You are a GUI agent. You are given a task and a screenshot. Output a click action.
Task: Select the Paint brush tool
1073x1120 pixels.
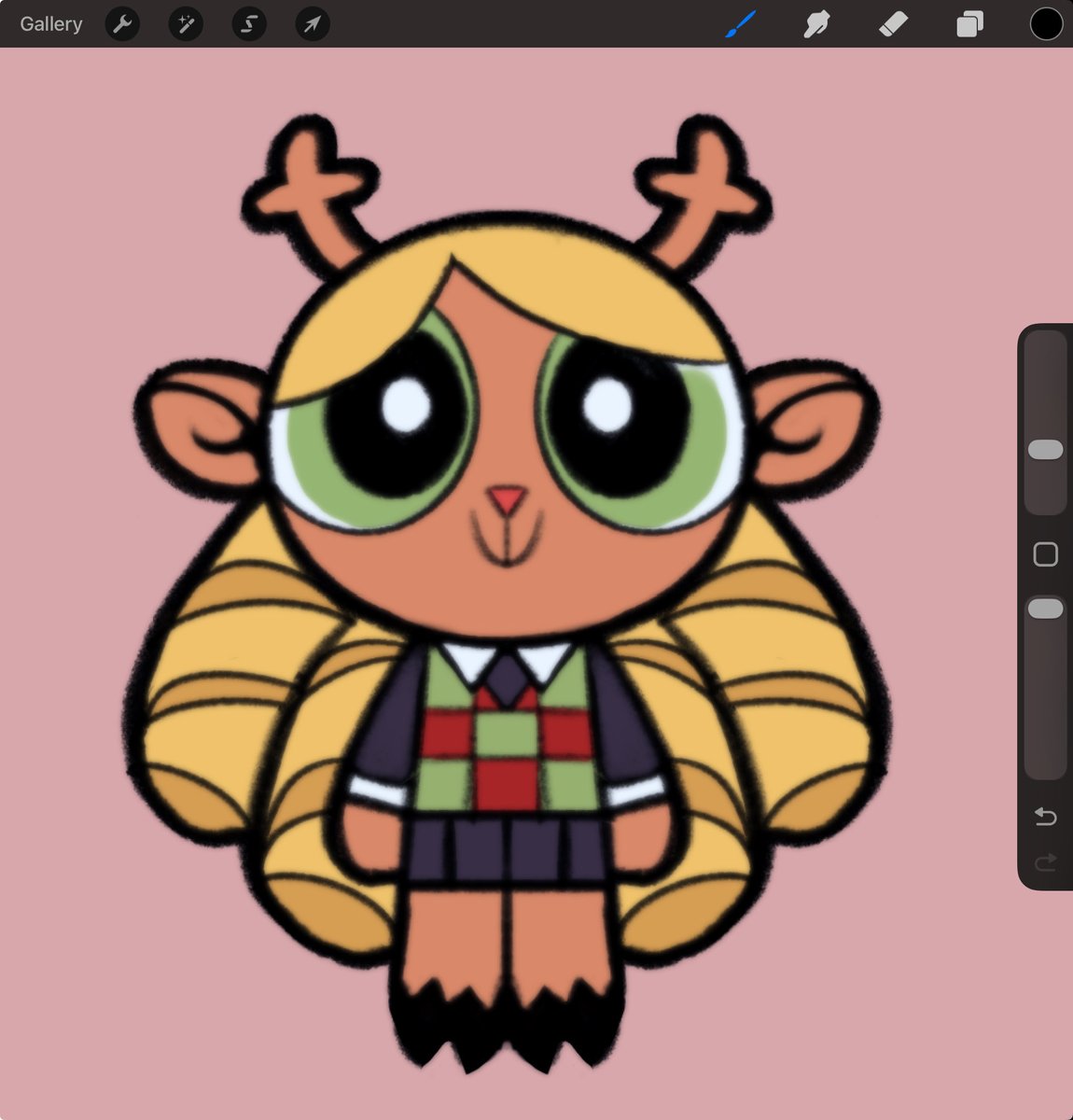741,24
